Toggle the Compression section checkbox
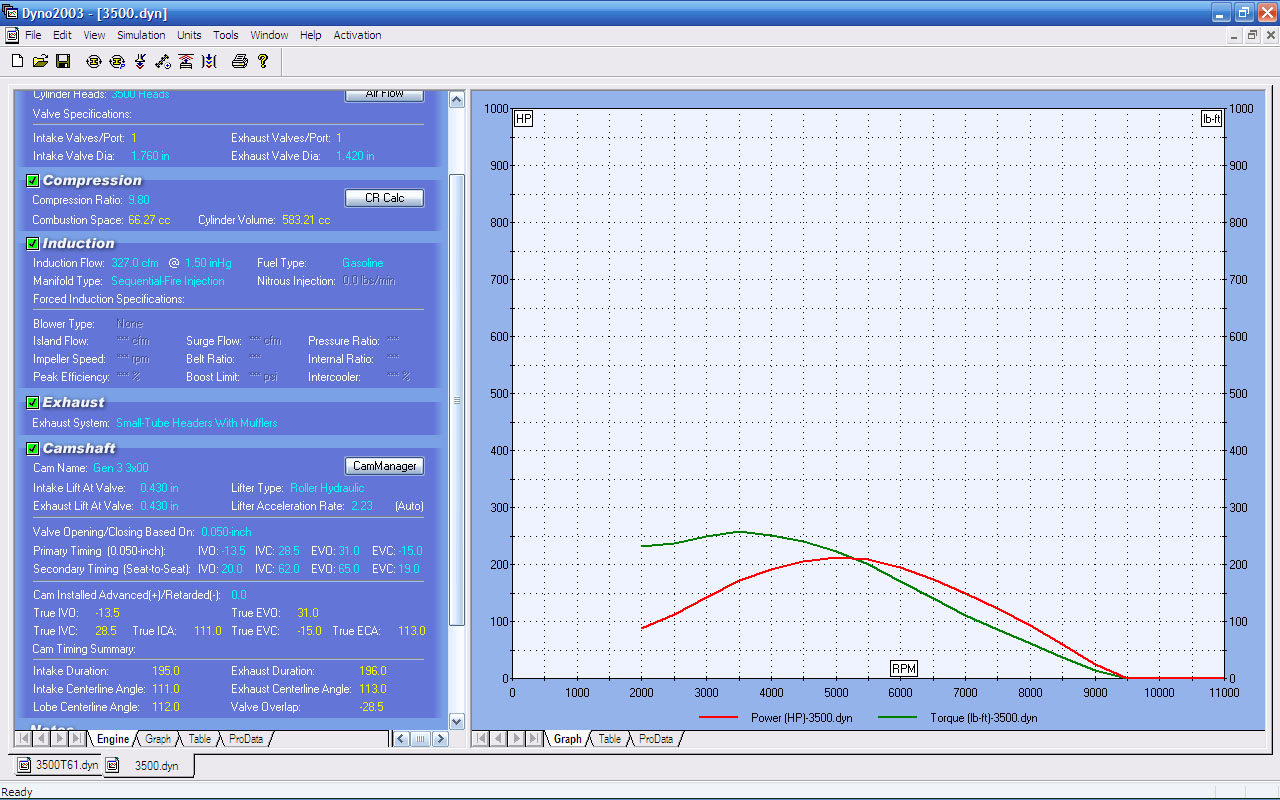 point(32,181)
